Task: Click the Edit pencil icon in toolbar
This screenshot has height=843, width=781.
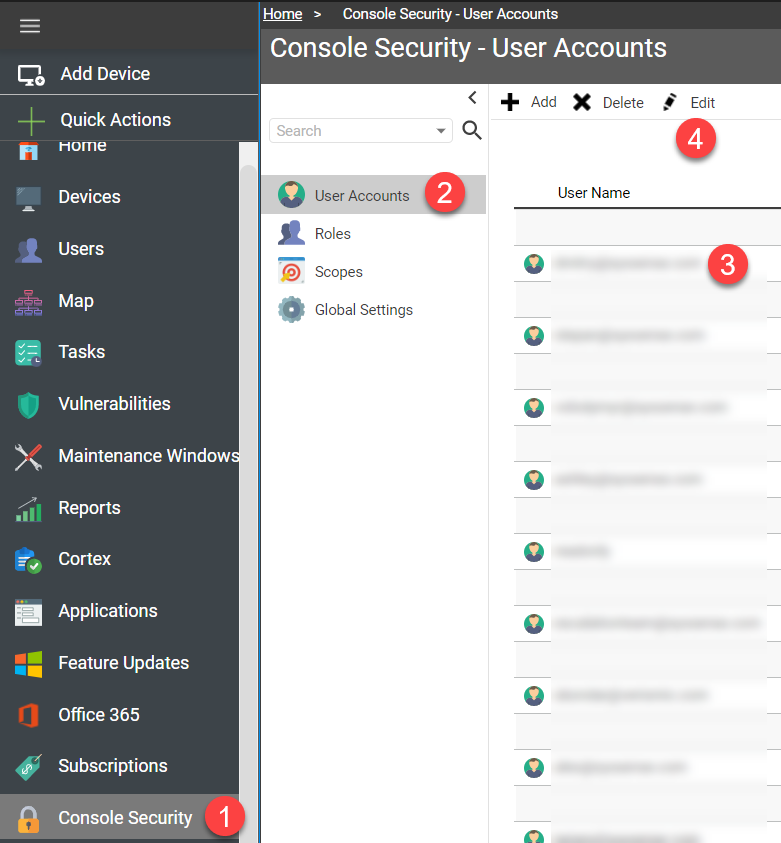Action: 670,102
